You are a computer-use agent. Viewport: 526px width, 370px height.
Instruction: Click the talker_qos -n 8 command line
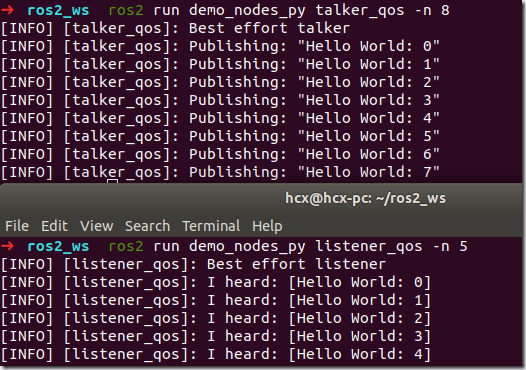click(225, 10)
